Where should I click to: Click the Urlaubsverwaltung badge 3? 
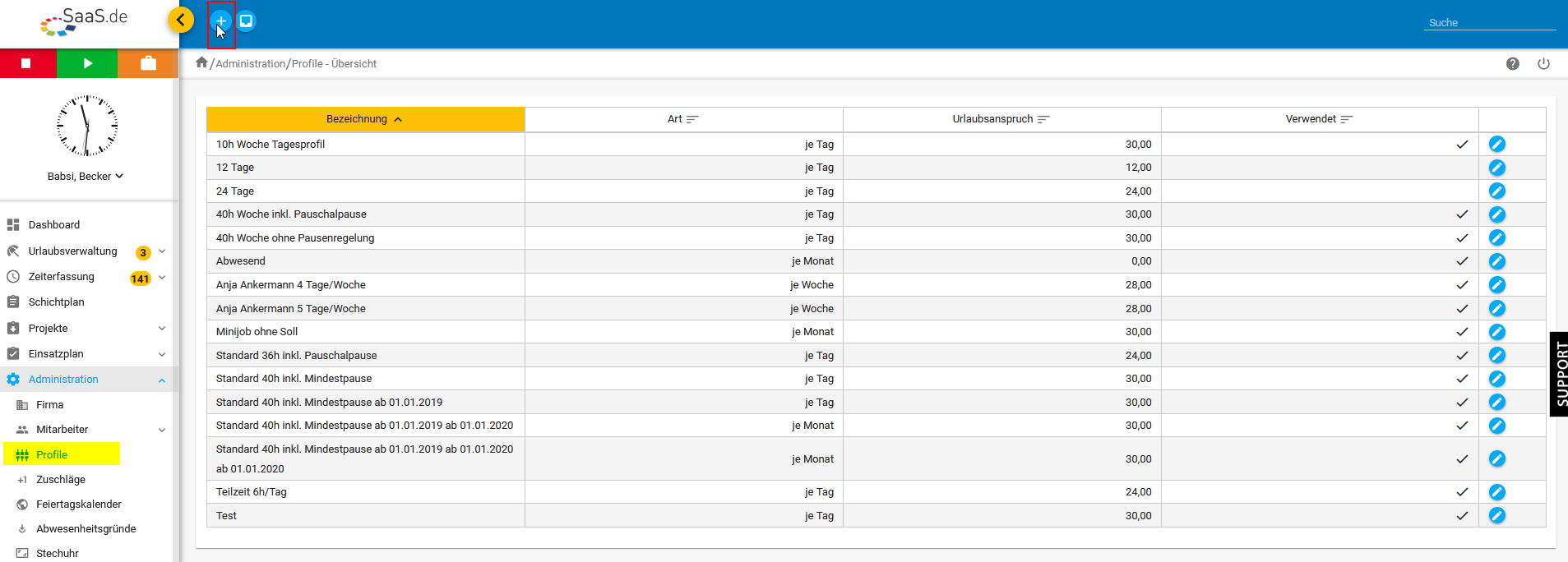pos(143,252)
